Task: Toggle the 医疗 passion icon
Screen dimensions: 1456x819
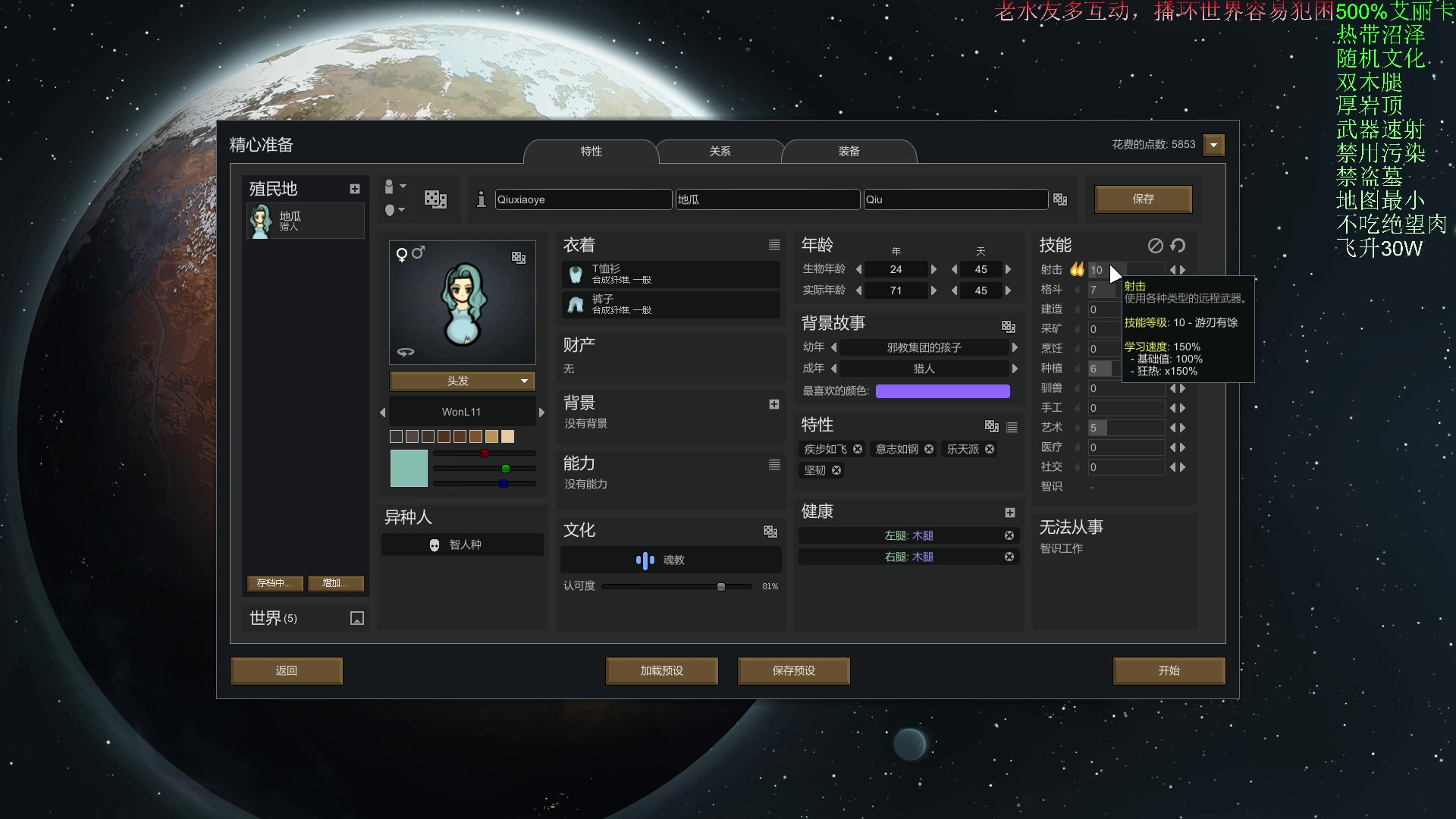Action: [1077, 447]
